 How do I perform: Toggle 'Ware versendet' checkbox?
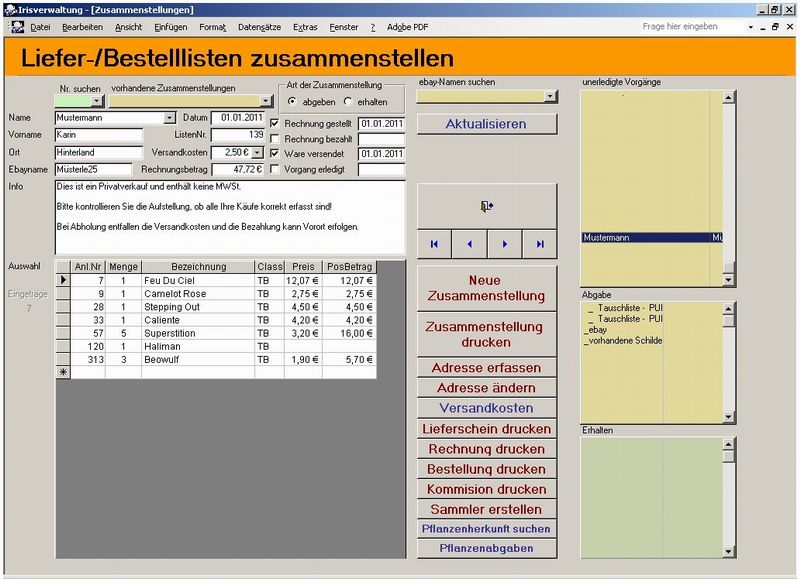coord(274,154)
